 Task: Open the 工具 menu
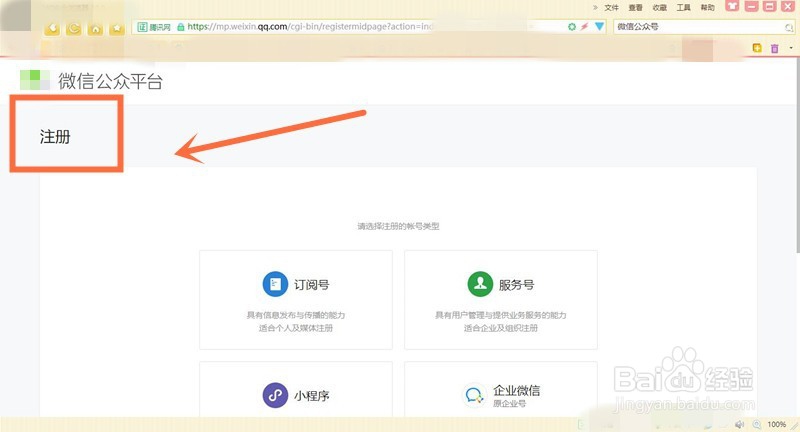pyautogui.click(x=683, y=8)
